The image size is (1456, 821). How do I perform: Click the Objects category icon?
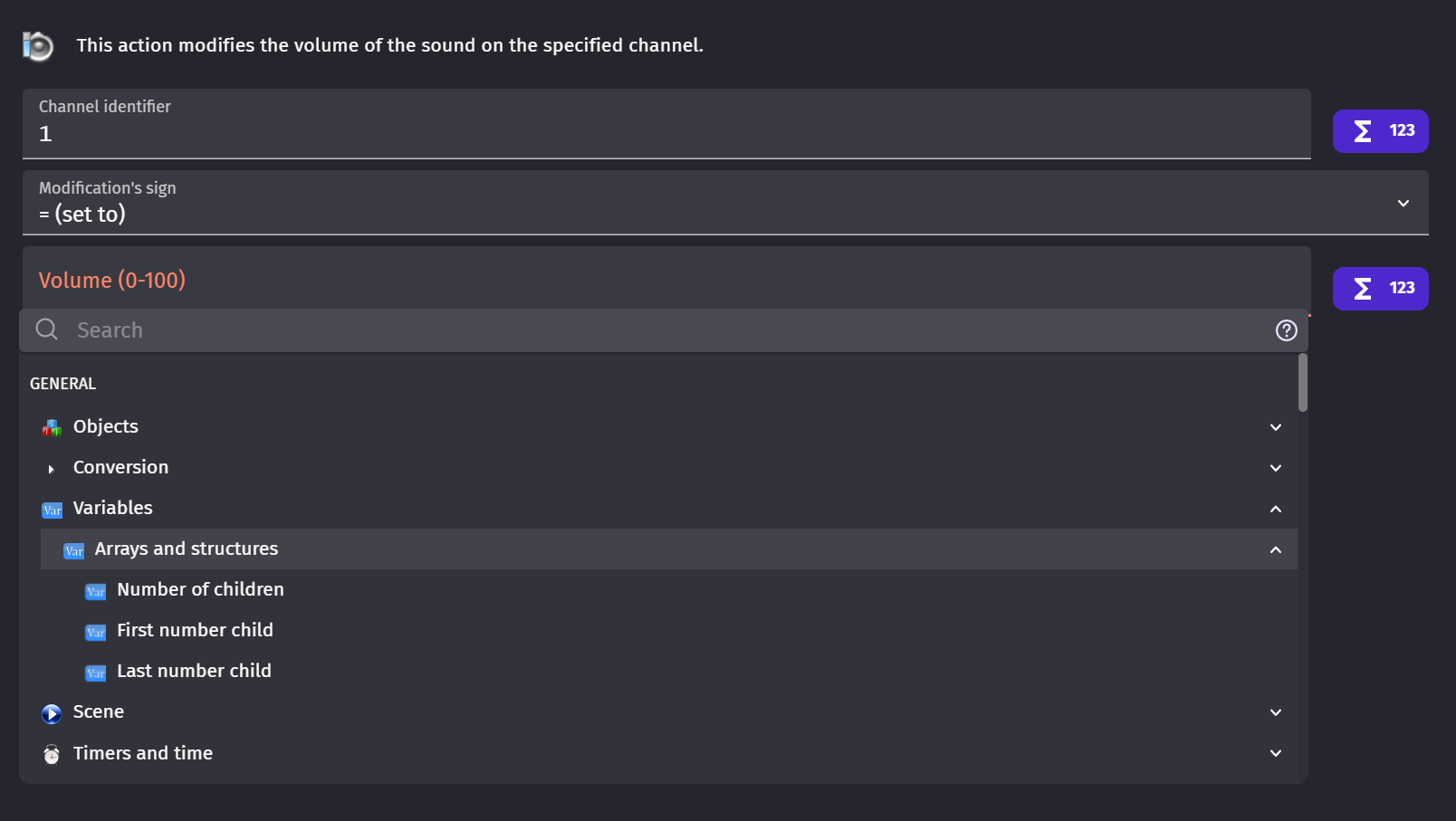click(52, 427)
